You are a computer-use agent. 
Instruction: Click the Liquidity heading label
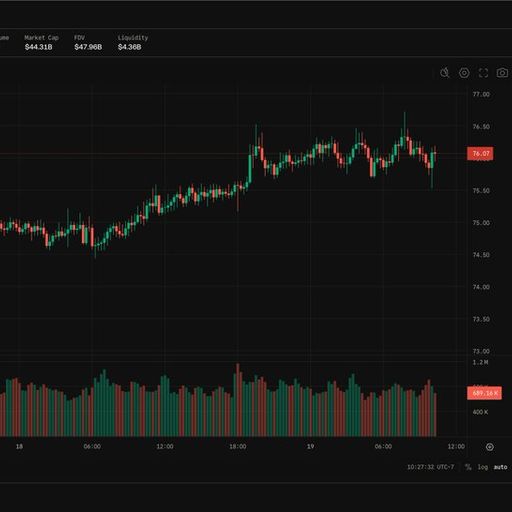(133, 38)
